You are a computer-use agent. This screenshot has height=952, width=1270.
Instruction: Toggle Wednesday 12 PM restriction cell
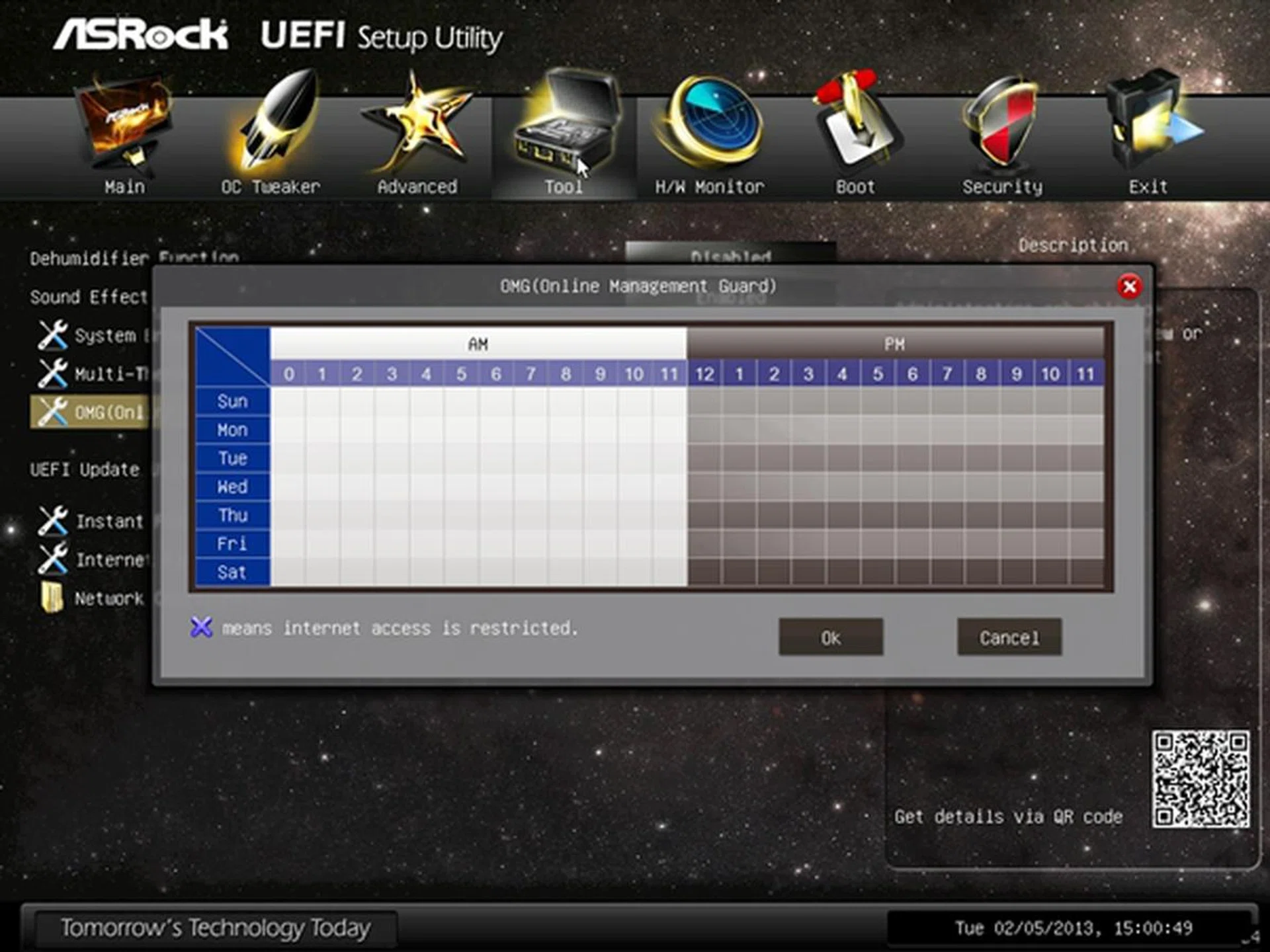click(704, 487)
